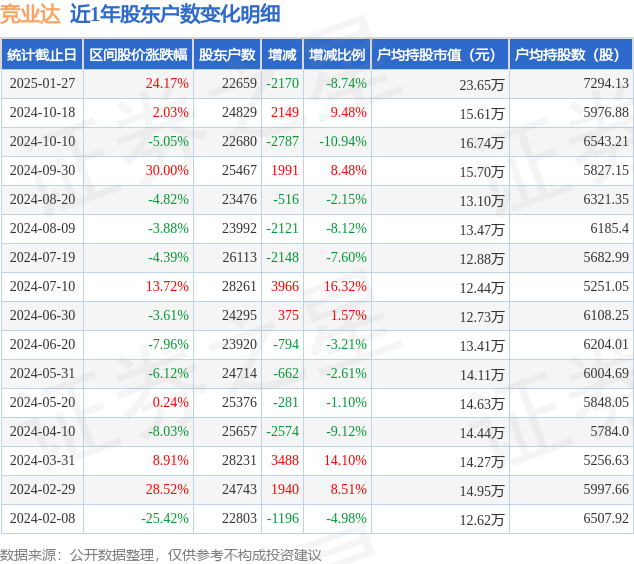Select the date cell 2024-06-30
The width and height of the screenshot is (634, 564).
tap(42, 315)
